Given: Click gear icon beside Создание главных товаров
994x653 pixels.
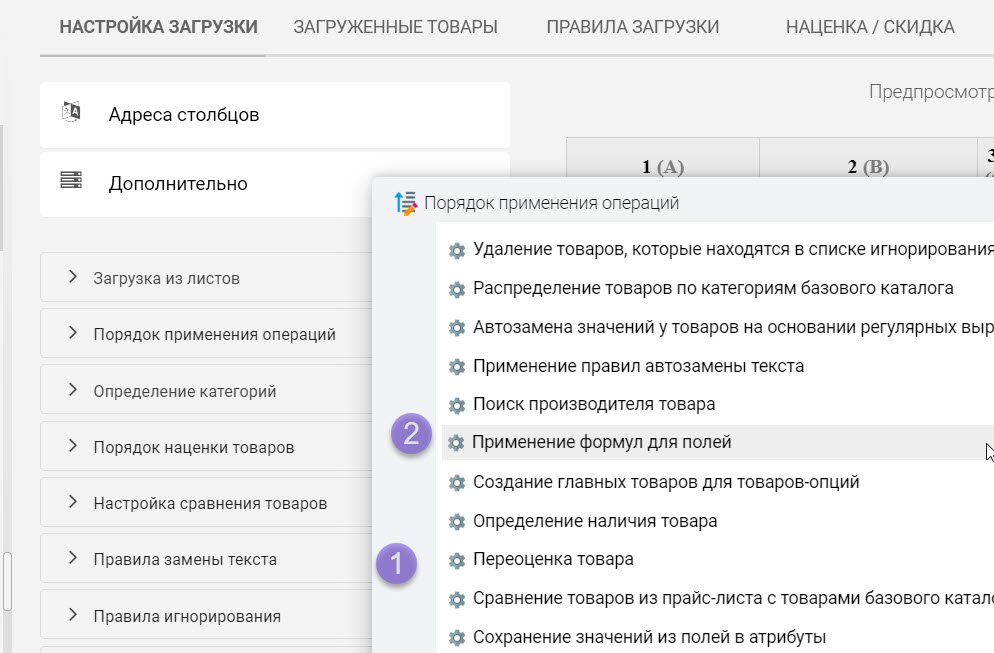Looking at the screenshot, I should (x=456, y=483).
